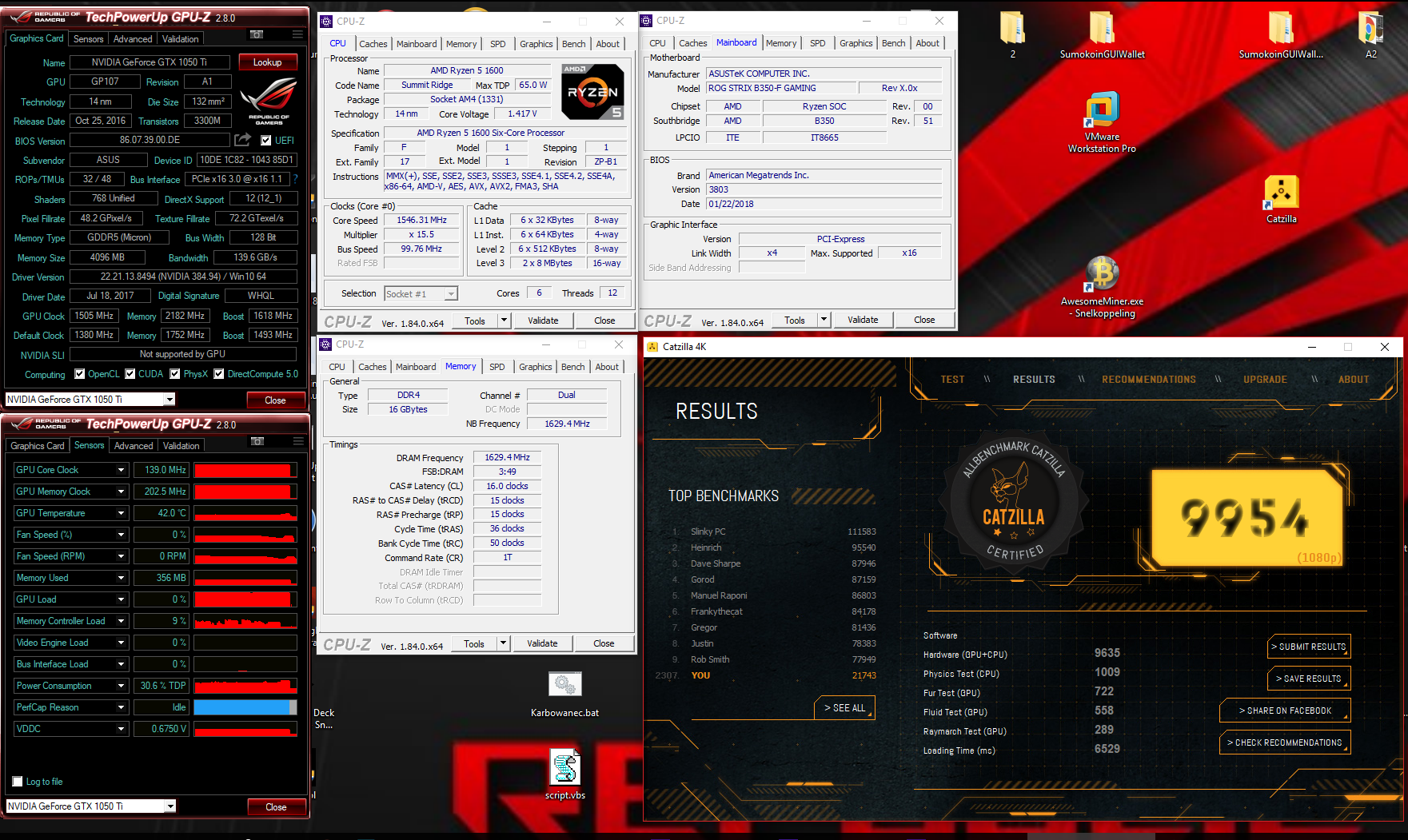Image resolution: width=1408 pixels, height=840 pixels.
Task: Open Recommendations tab in Catzilla
Action: point(1149,380)
